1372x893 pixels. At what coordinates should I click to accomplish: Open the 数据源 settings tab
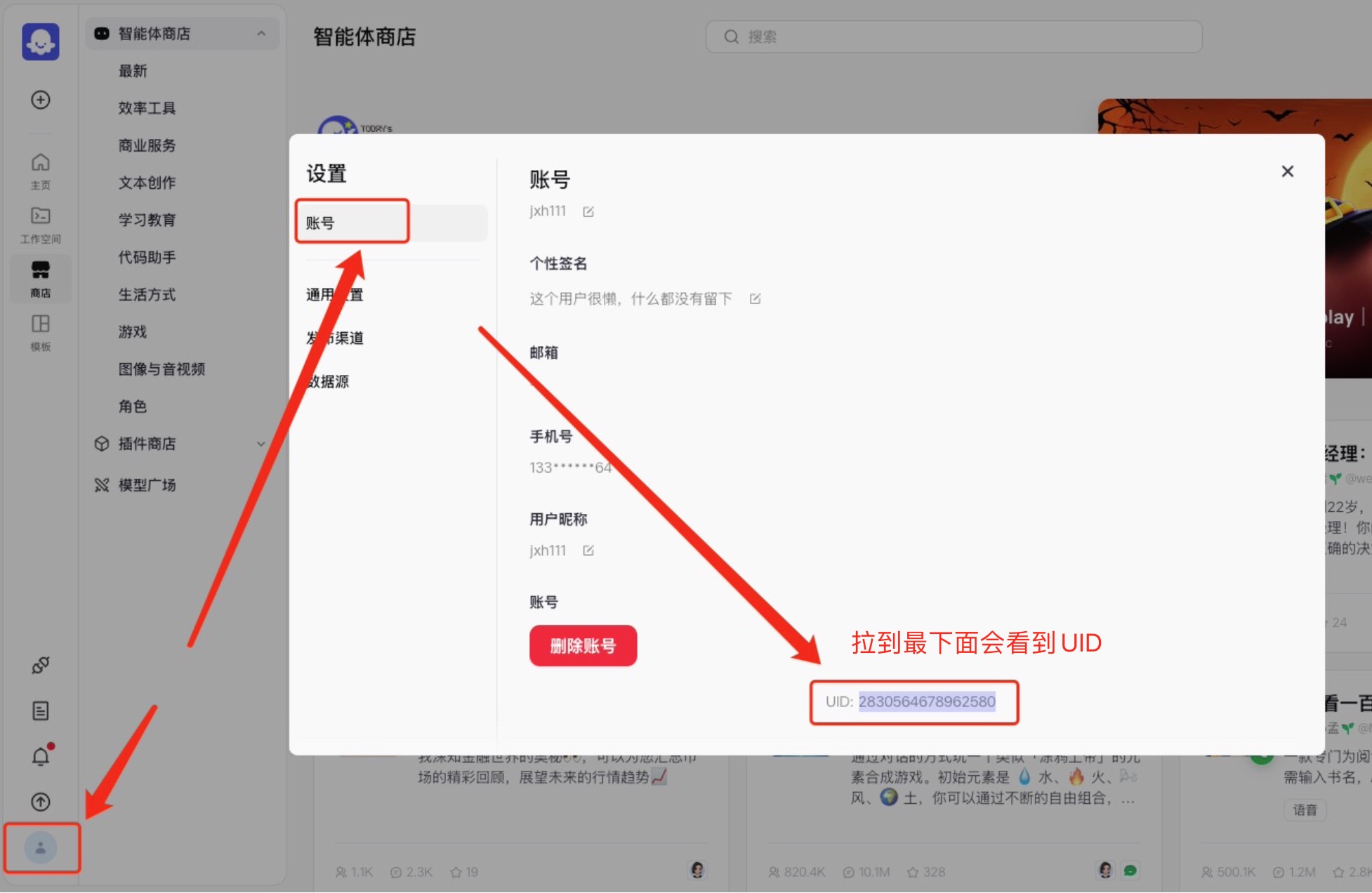pos(328,381)
